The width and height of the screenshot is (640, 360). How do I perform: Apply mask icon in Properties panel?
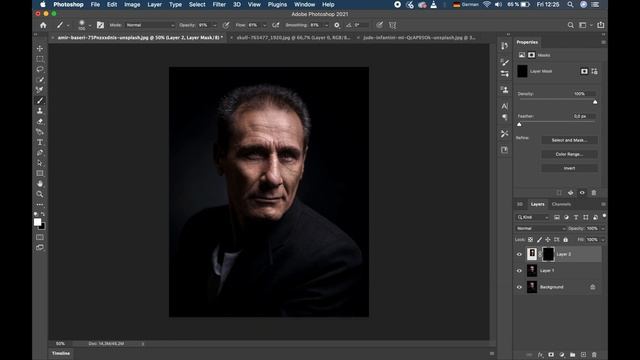(x=571, y=193)
